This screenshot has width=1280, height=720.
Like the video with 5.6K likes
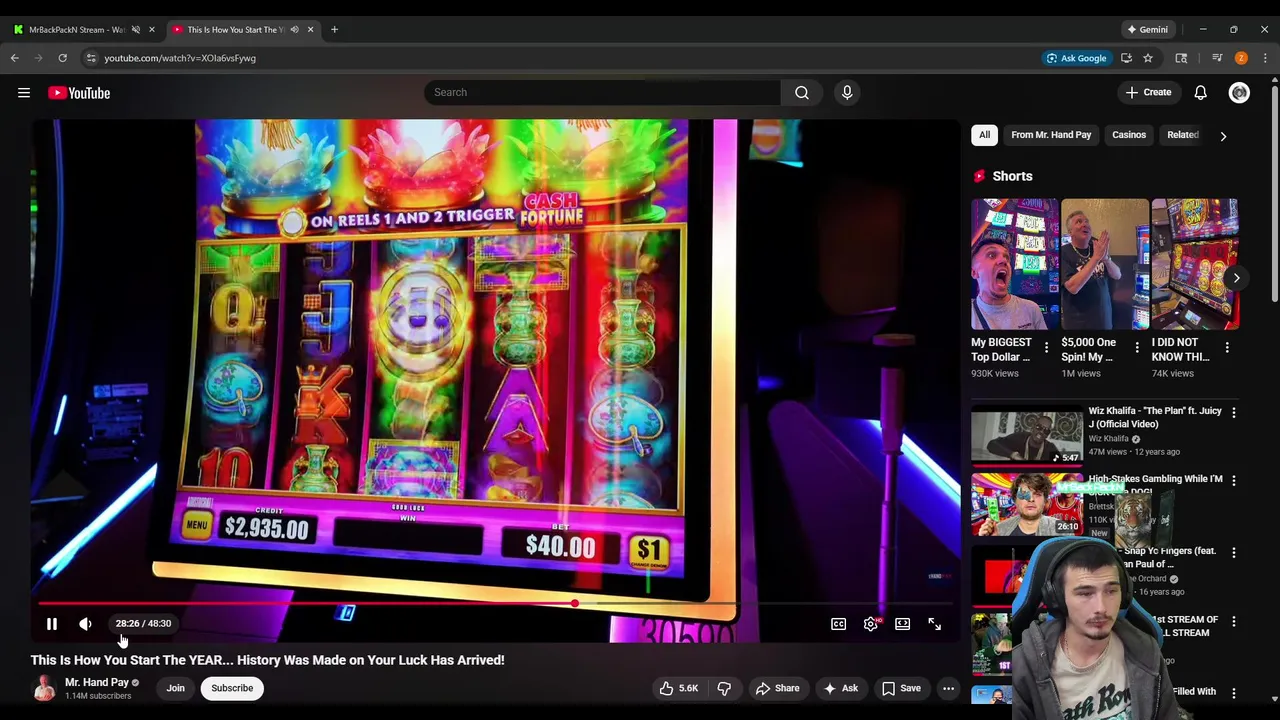coord(678,688)
